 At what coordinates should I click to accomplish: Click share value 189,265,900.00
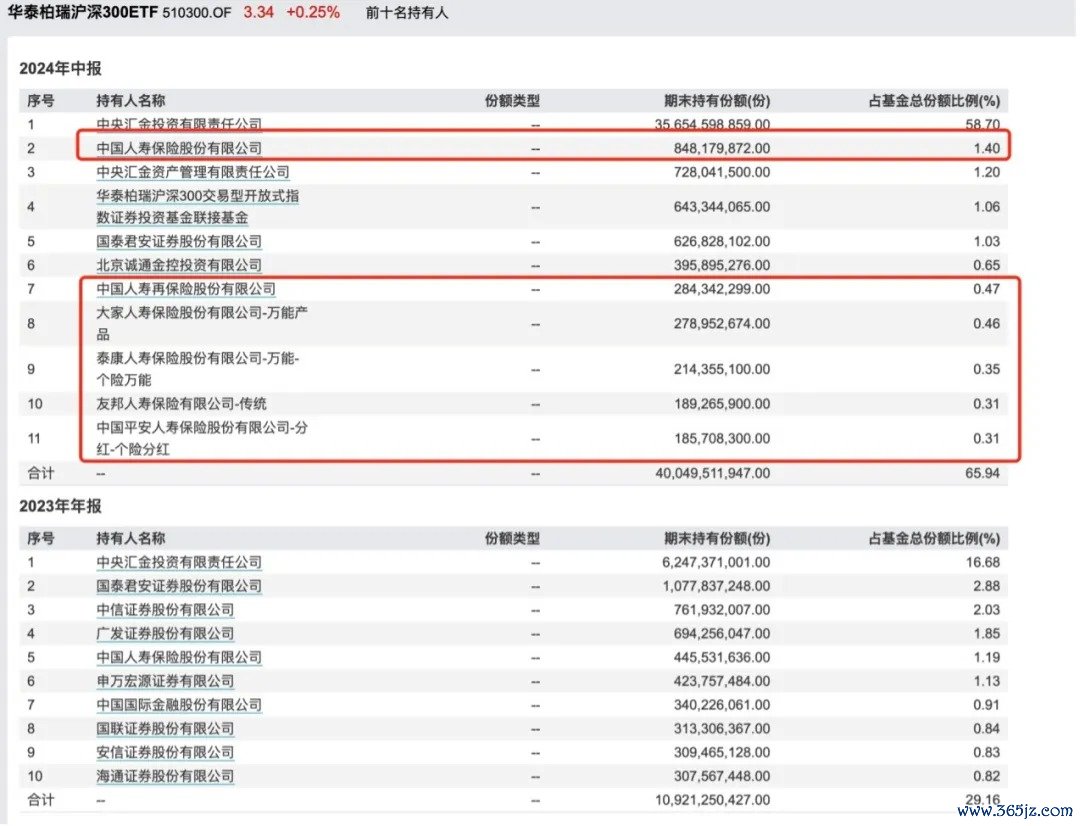pyautogui.click(x=722, y=404)
